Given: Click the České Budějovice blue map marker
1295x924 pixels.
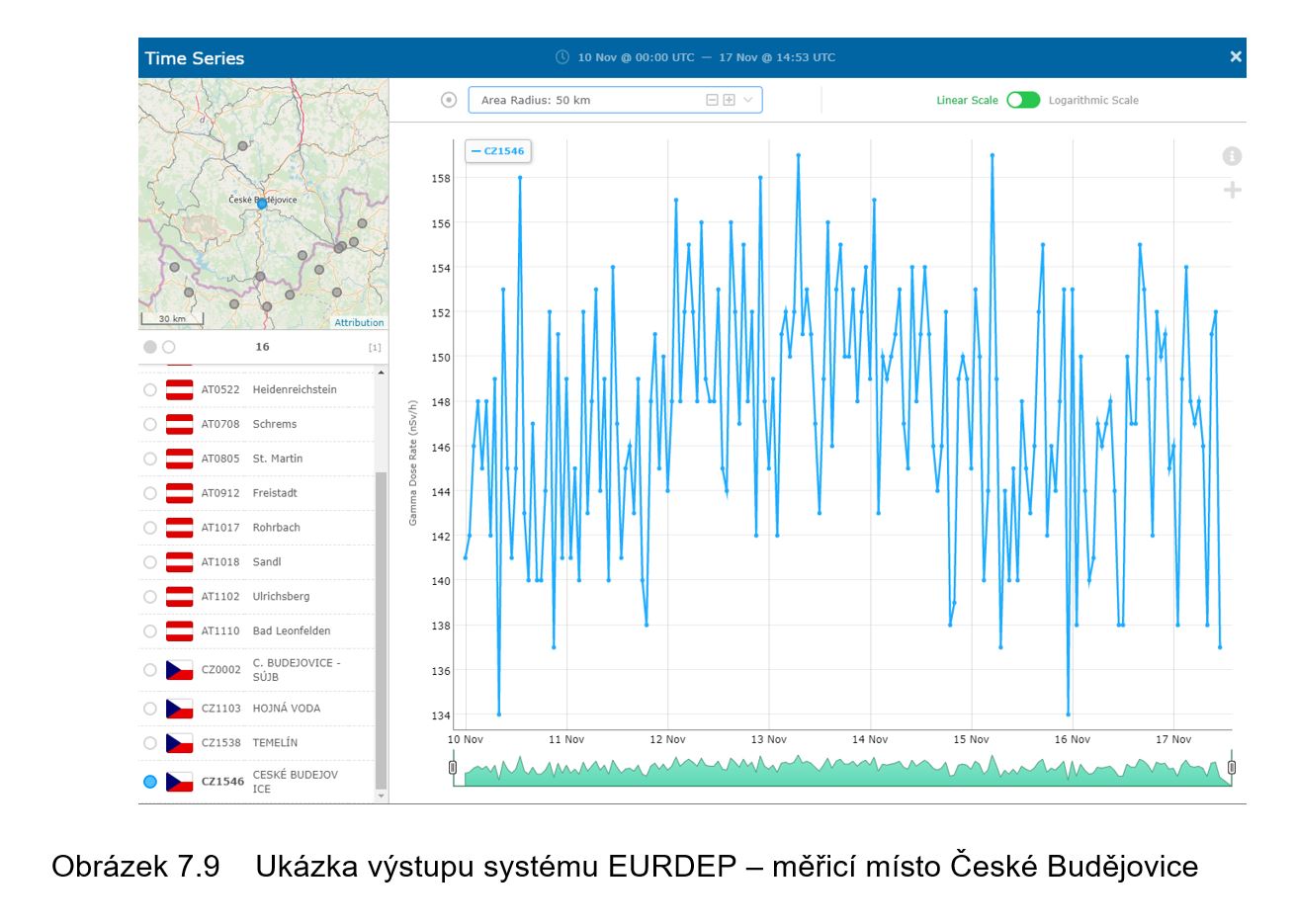Looking at the screenshot, I should 262,204.
